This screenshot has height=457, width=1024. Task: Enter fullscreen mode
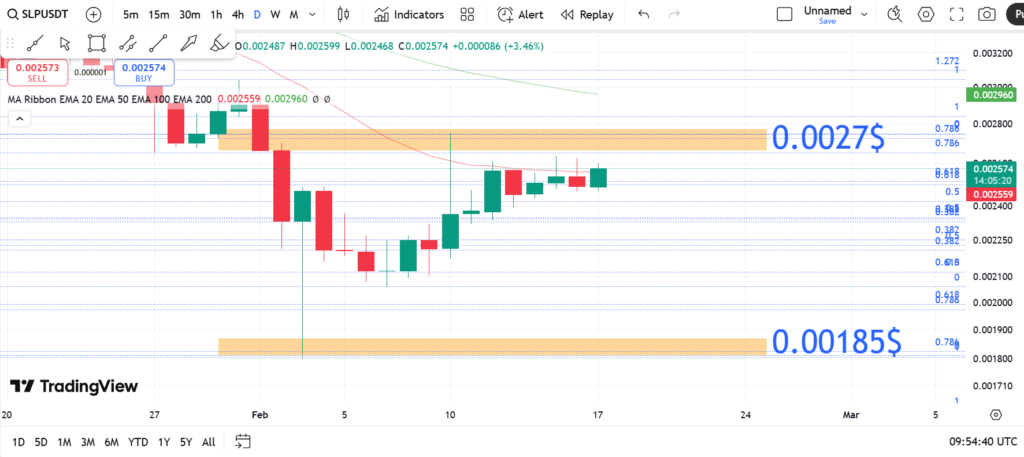[956, 15]
